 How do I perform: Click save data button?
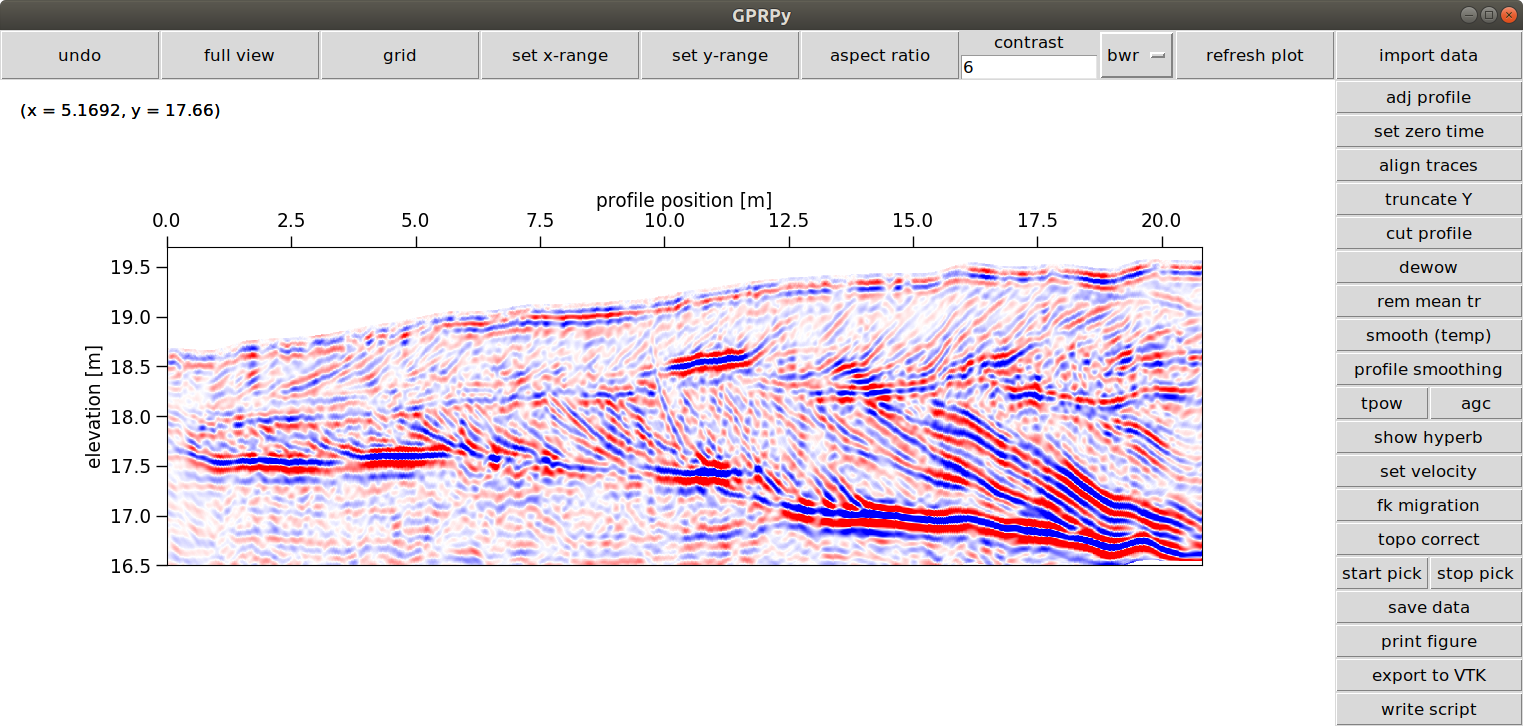pyautogui.click(x=1428, y=607)
